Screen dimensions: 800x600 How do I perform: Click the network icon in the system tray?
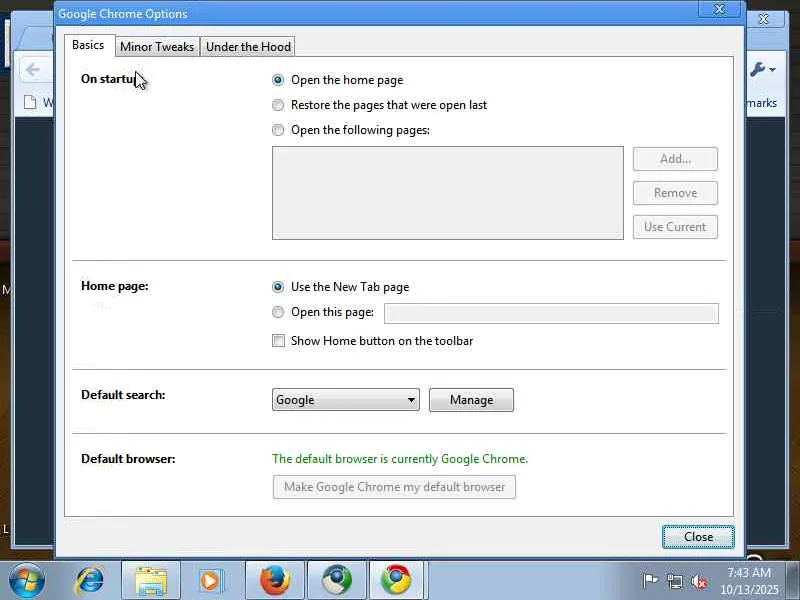[x=674, y=581]
